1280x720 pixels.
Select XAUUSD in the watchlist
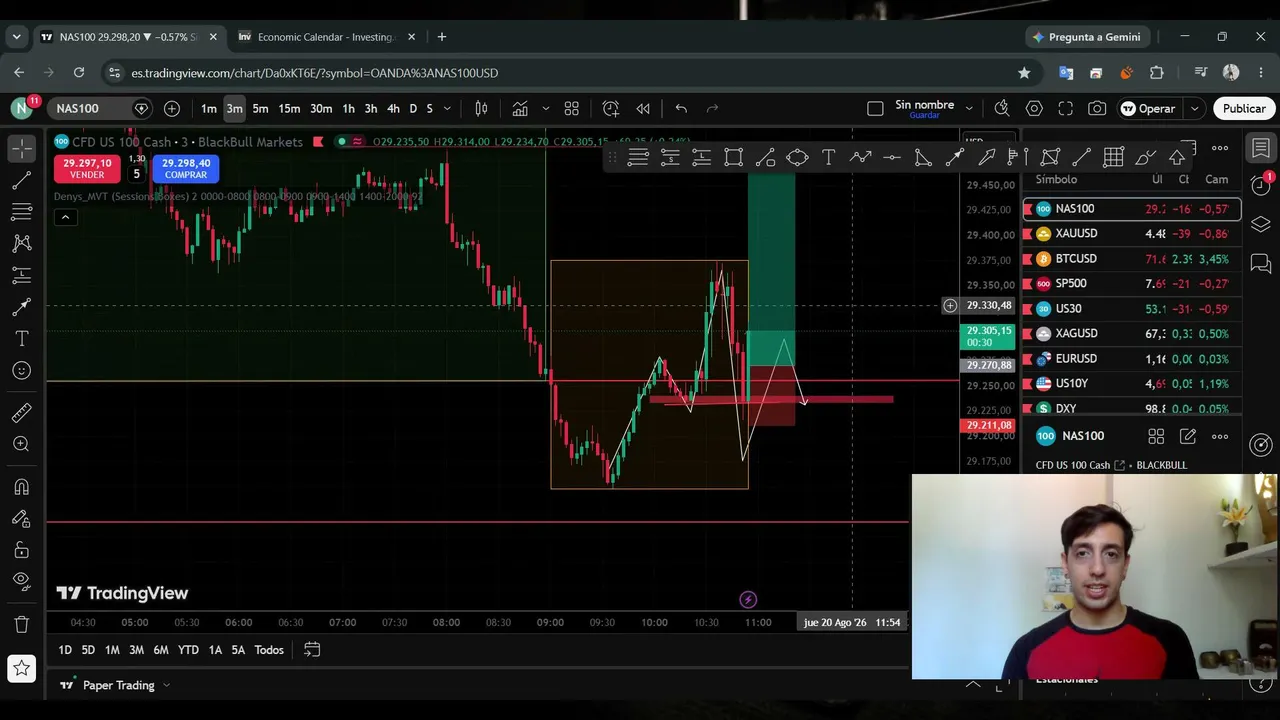(1131, 234)
